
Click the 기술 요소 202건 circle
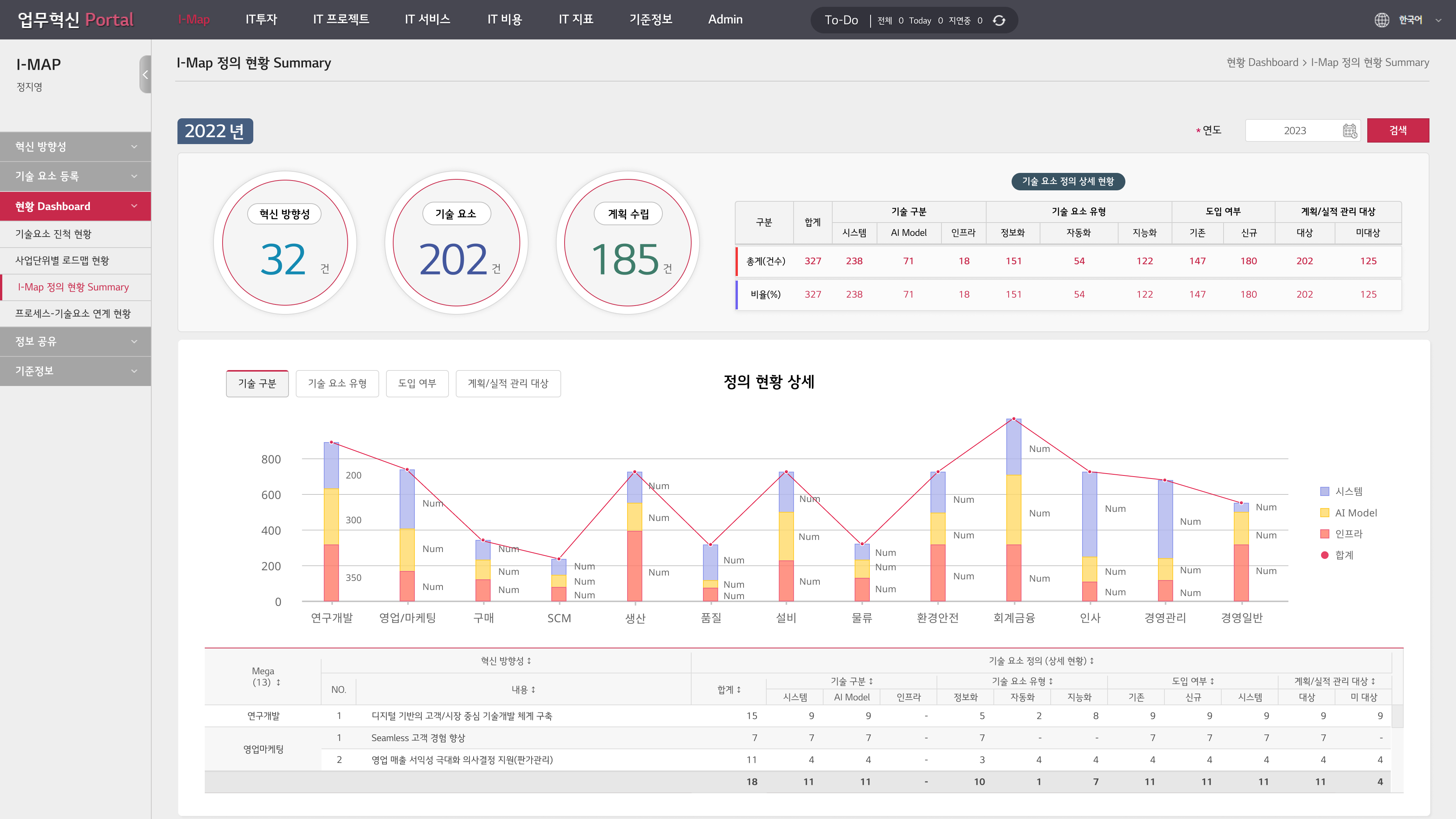coord(456,243)
